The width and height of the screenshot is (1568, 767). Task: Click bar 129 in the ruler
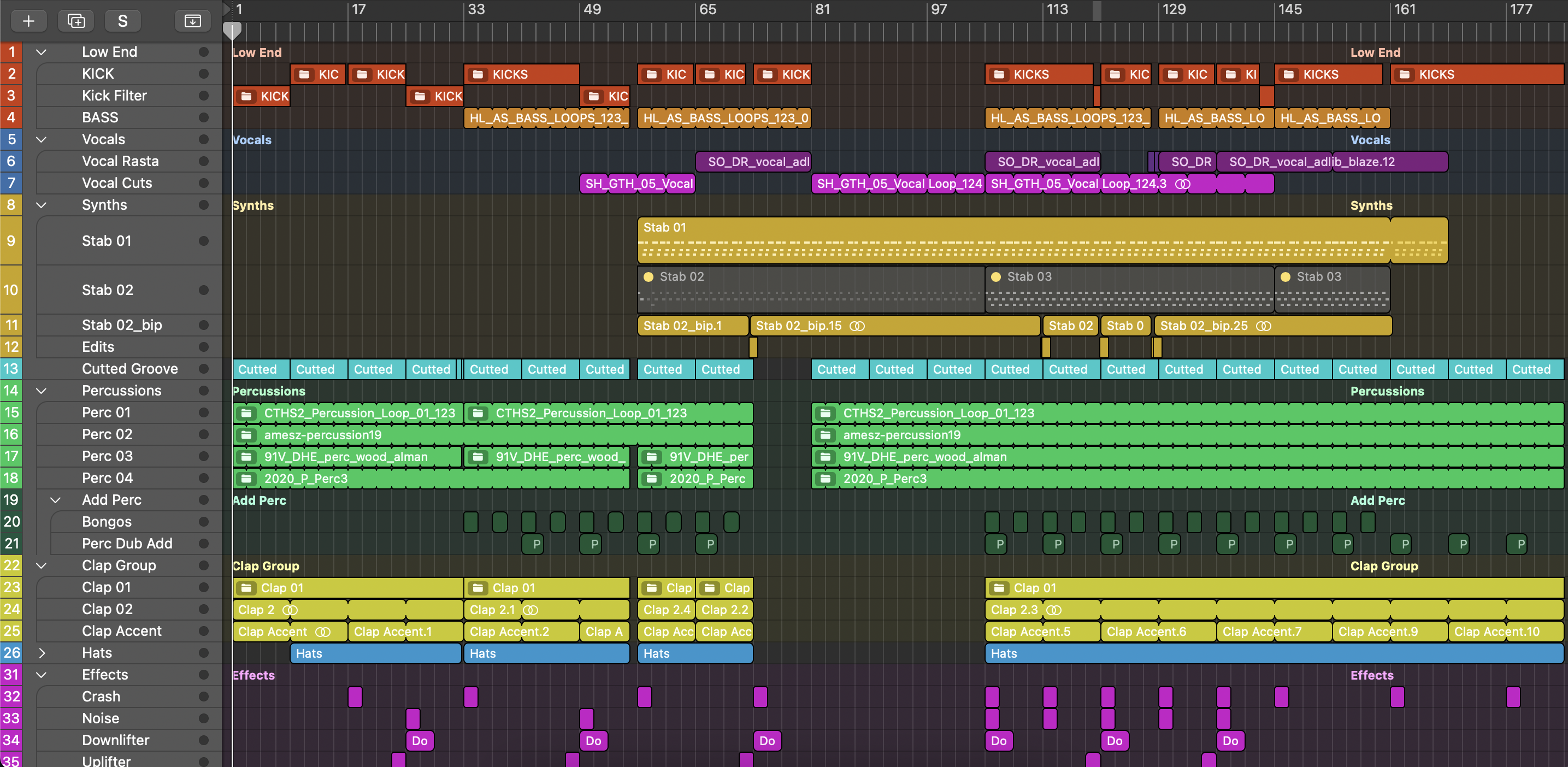[x=1174, y=10]
